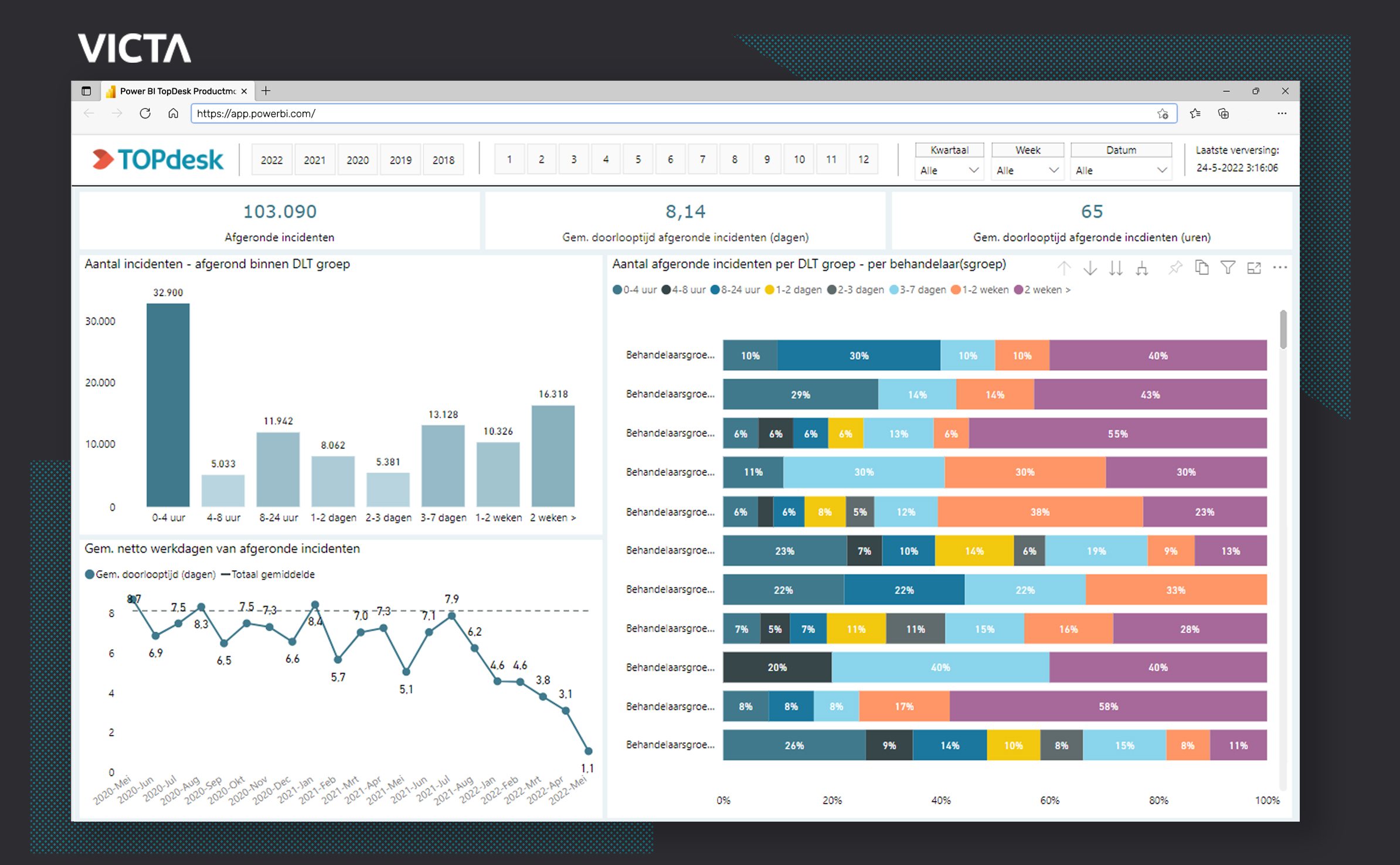
Task: Reload the Power BI page
Action: 145,114
